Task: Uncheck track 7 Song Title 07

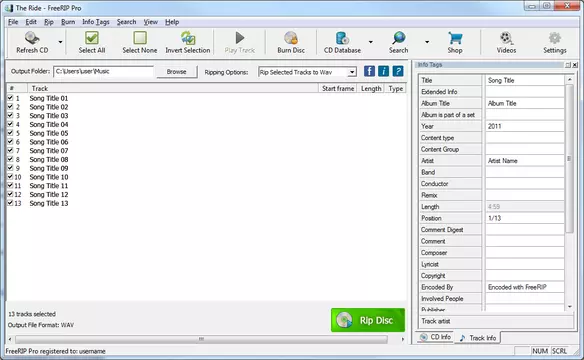Action: tap(10, 150)
